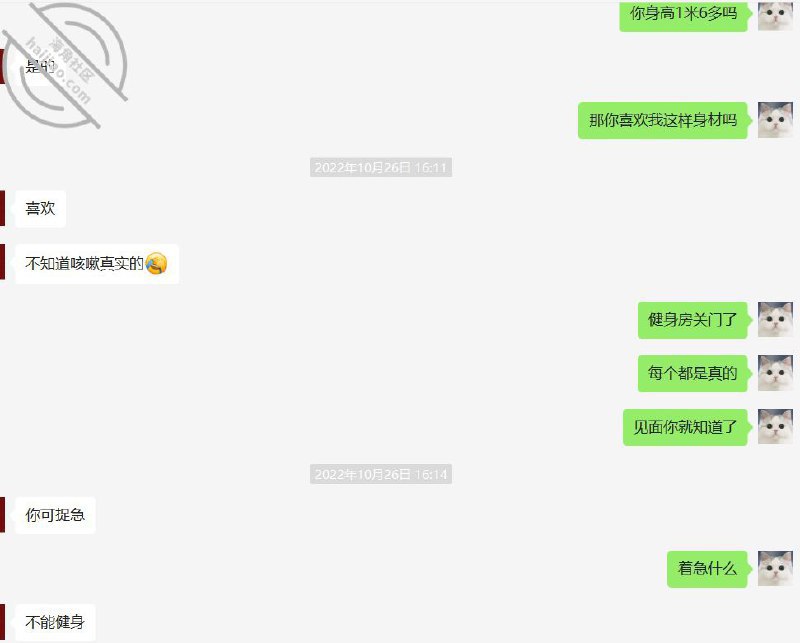800x643 pixels.
Task: Click cat avatar next to 见面你就知道了
Action: (x=775, y=427)
